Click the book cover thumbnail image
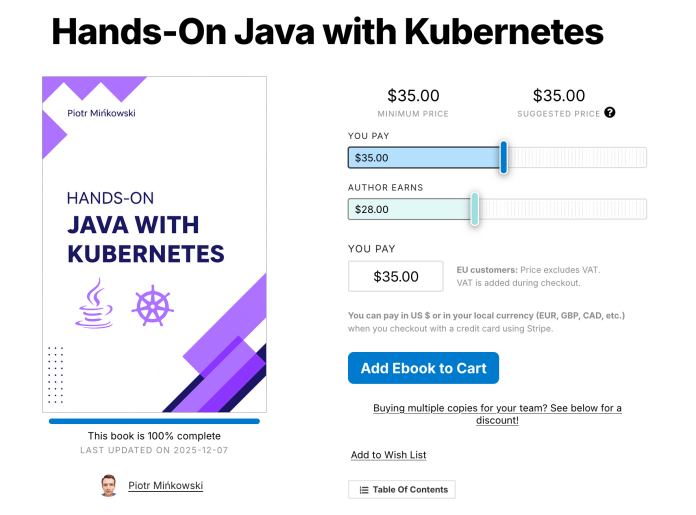 tap(154, 244)
